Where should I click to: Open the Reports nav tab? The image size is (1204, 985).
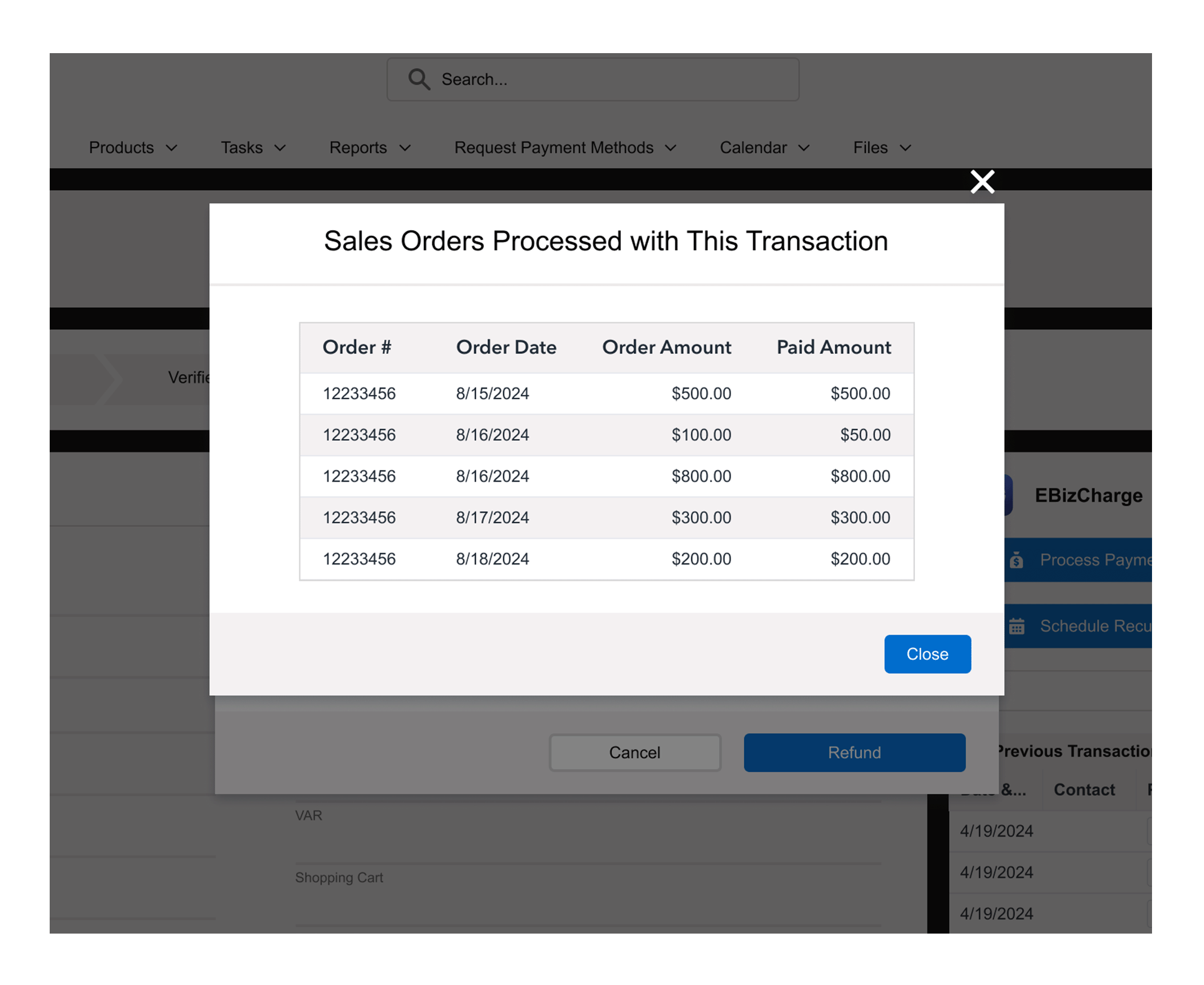pyautogui.click(x=358, y=148)
